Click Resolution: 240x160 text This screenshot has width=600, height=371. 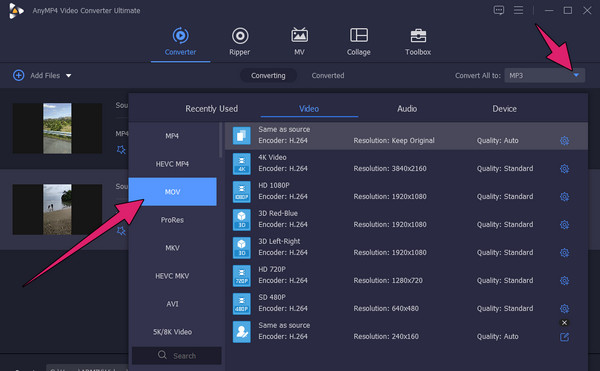tap(386, 337)
